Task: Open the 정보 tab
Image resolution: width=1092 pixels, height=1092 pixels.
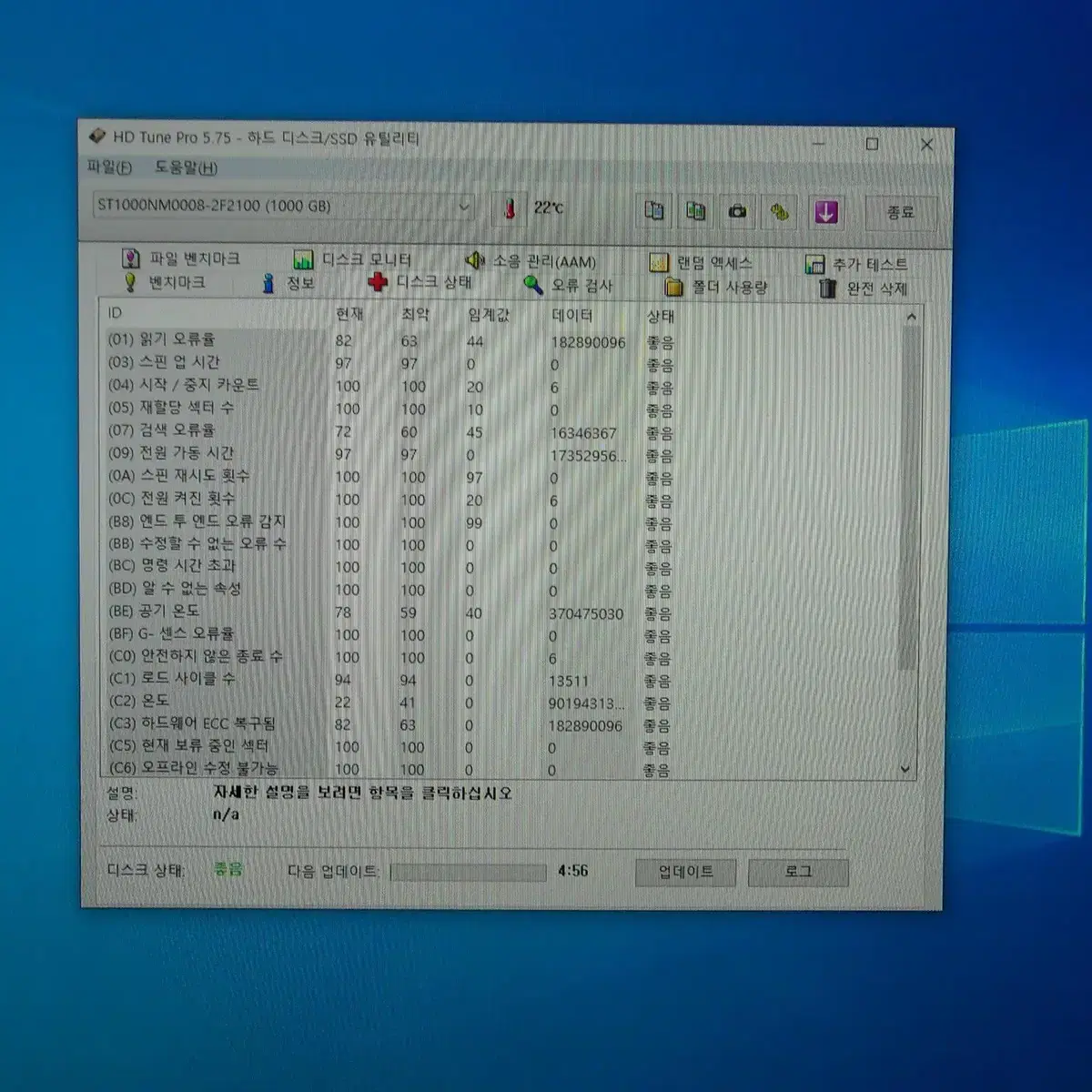Action: (x=288, y=283)
